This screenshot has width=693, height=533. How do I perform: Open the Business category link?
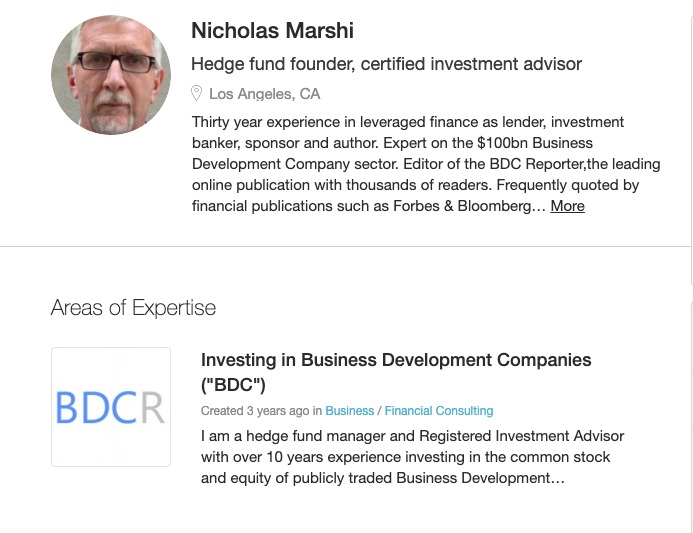tap(350, 411)
